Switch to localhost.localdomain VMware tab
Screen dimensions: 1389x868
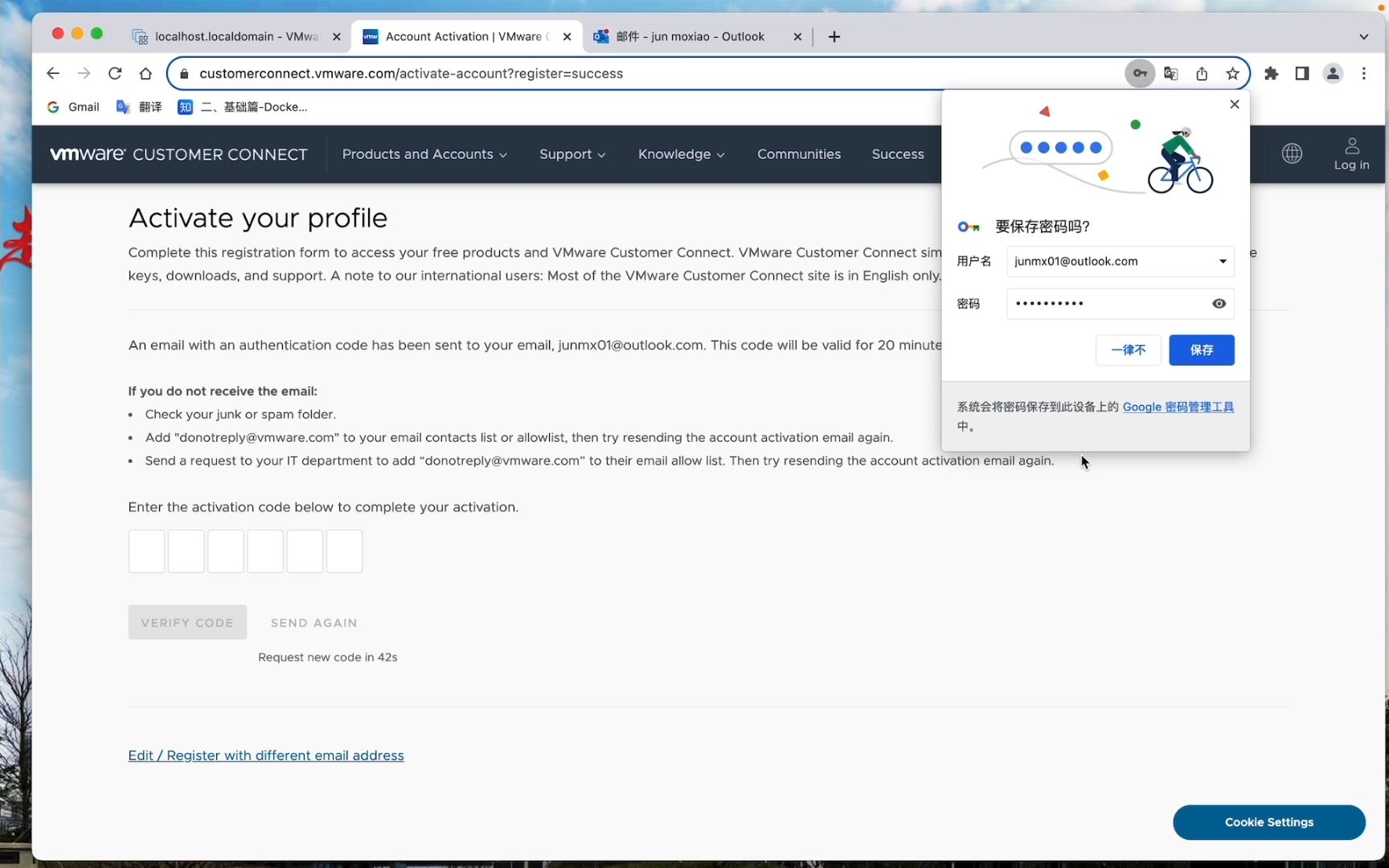(236, 36)
